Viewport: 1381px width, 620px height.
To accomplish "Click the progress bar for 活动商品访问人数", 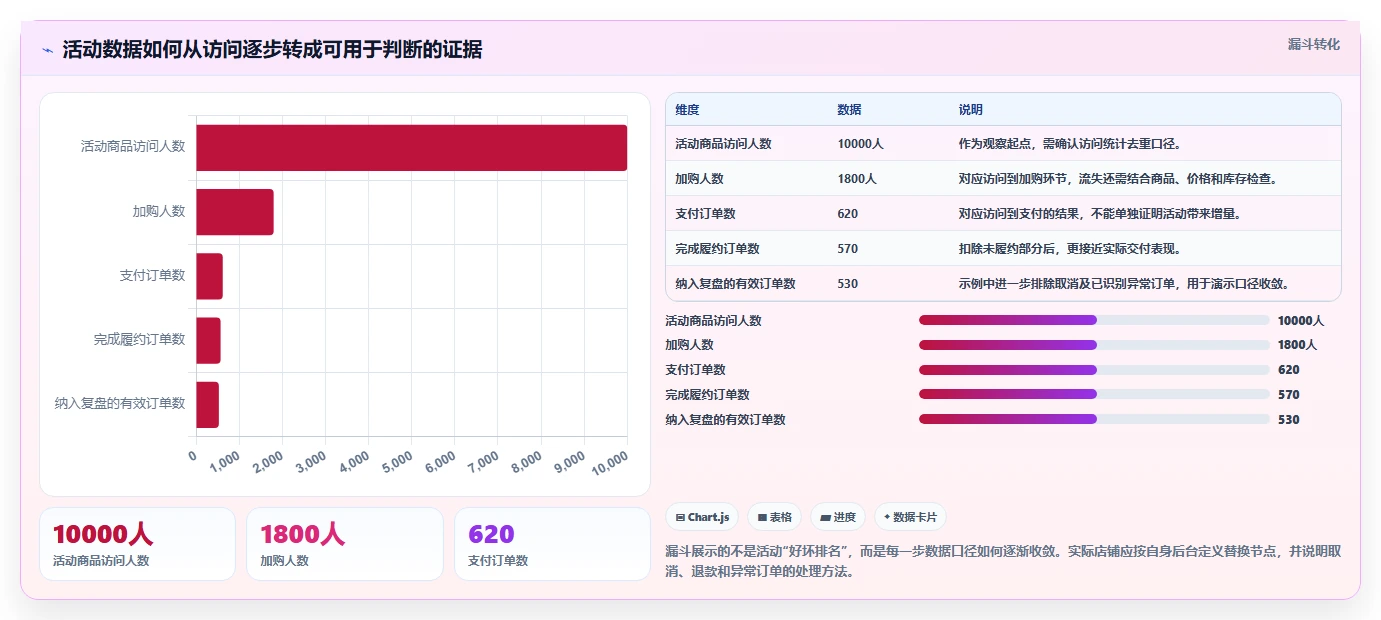I will pos(1094,320).
